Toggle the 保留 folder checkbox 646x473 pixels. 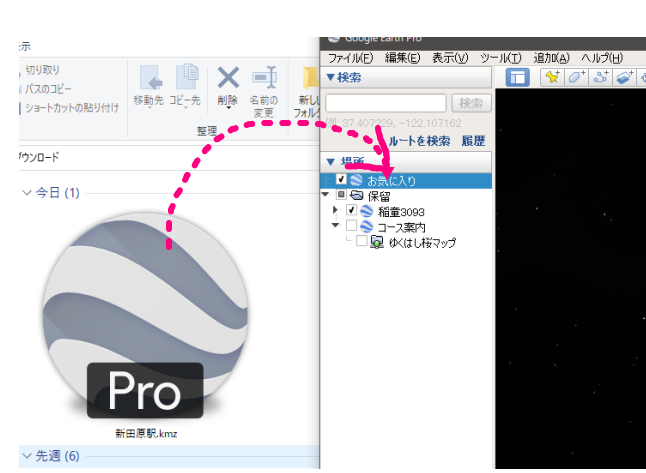pos(341,194)
